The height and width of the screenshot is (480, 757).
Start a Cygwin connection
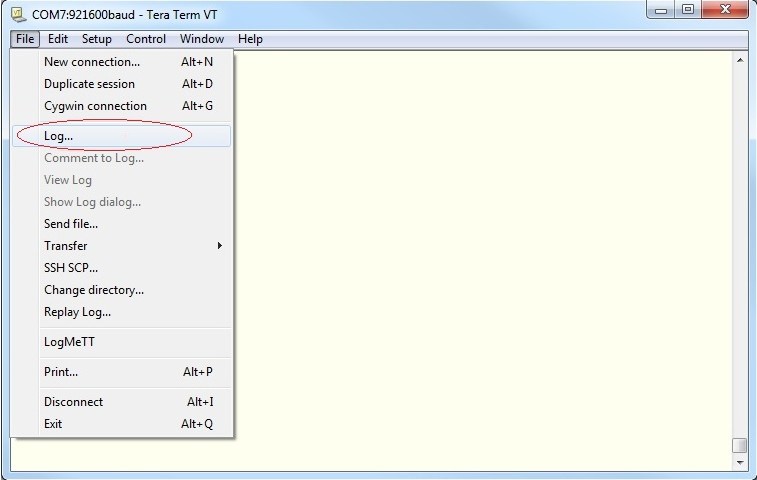pyautogui.click(x=121, y=106)
